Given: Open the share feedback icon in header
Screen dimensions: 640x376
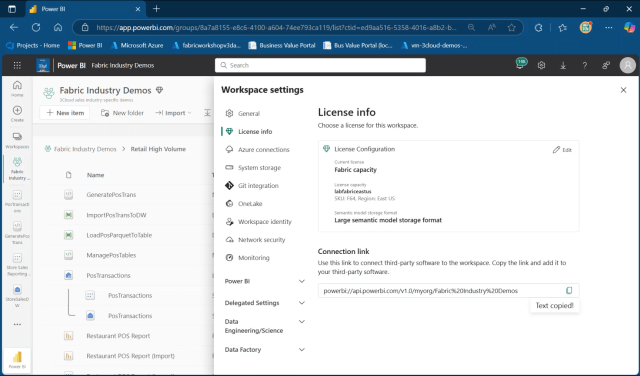Looking at the screenshot, I should [606, 65].
